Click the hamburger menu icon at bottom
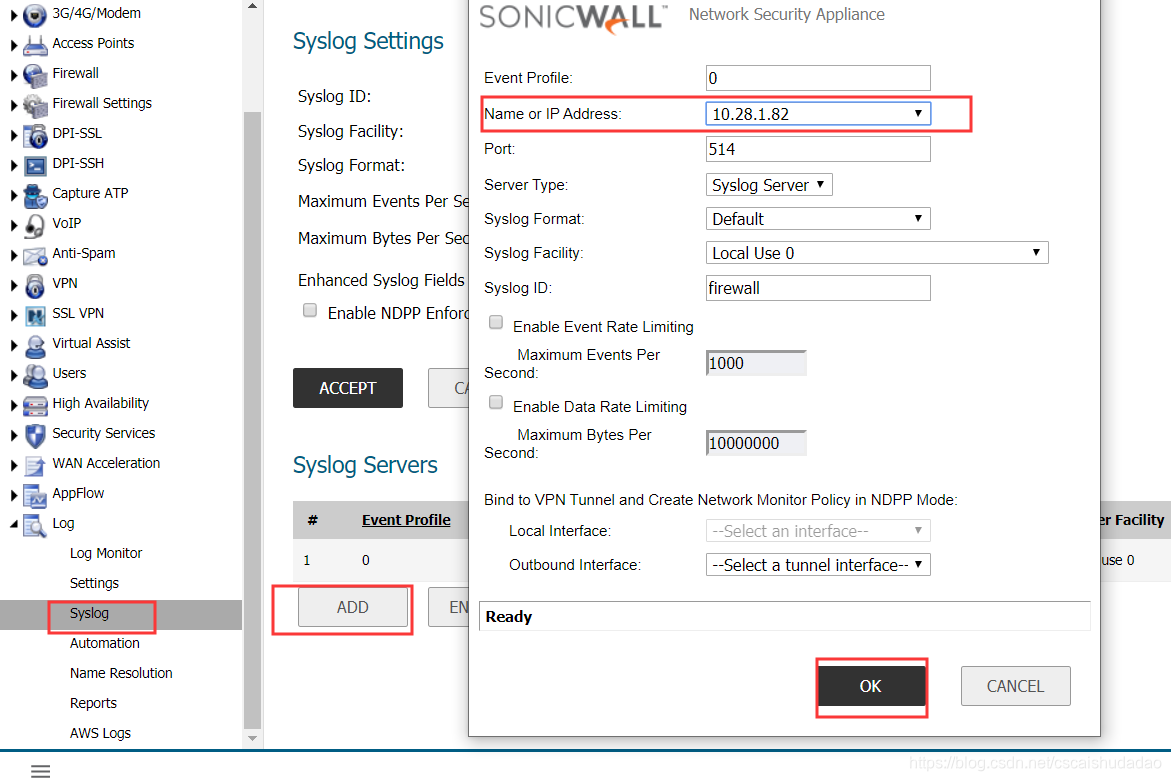The height and width of the screenshot is (781, 1171). pos(40,771)
